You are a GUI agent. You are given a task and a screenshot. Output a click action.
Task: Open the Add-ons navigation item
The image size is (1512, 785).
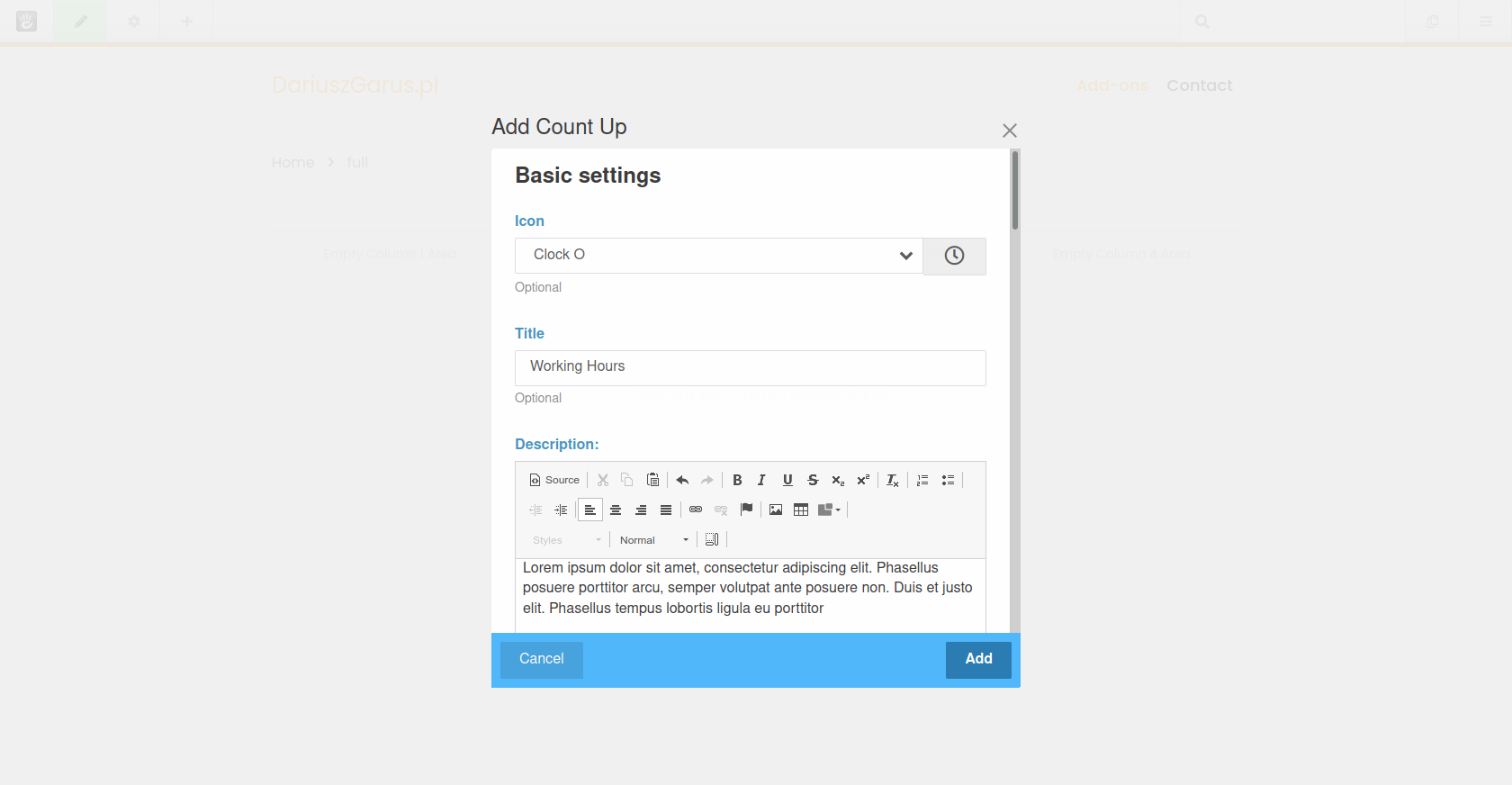click(1111, 86)
